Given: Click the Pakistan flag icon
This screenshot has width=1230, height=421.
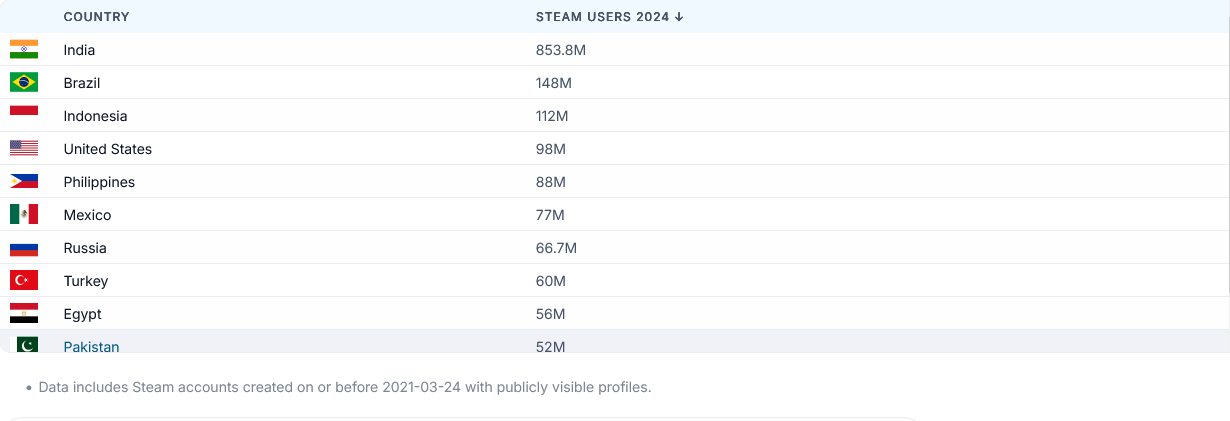Looking at the screenshot, I should pyautogui.click(x=24, y=345).
